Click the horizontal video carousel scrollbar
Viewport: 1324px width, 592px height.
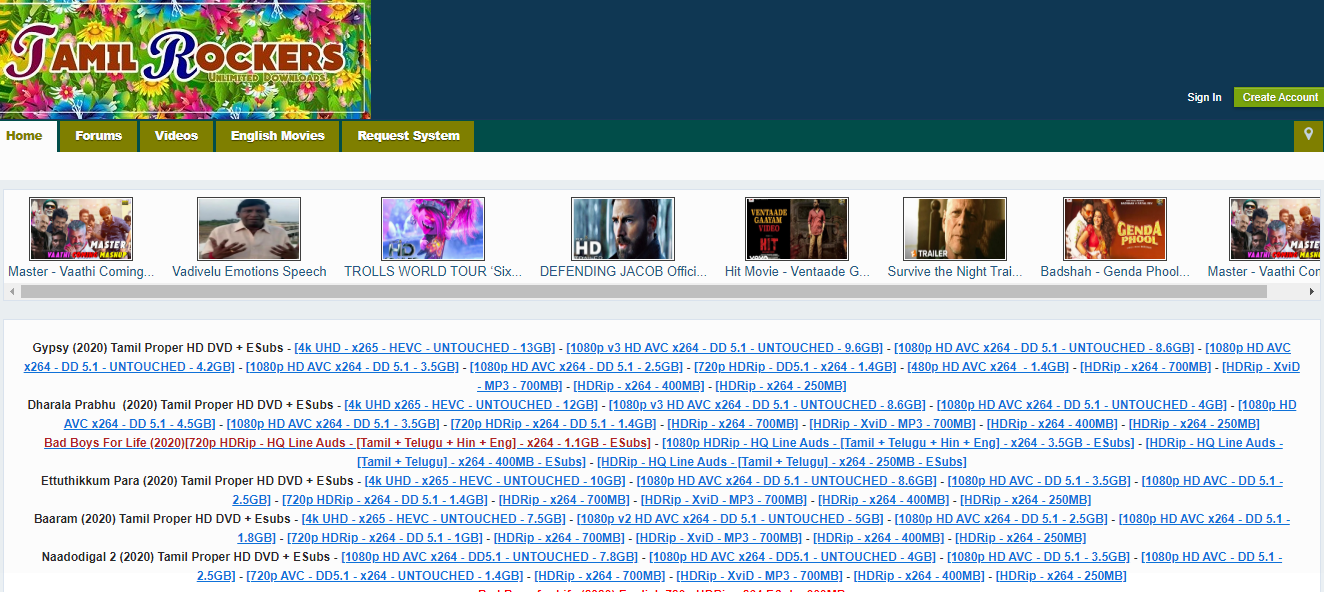[644, 291]
